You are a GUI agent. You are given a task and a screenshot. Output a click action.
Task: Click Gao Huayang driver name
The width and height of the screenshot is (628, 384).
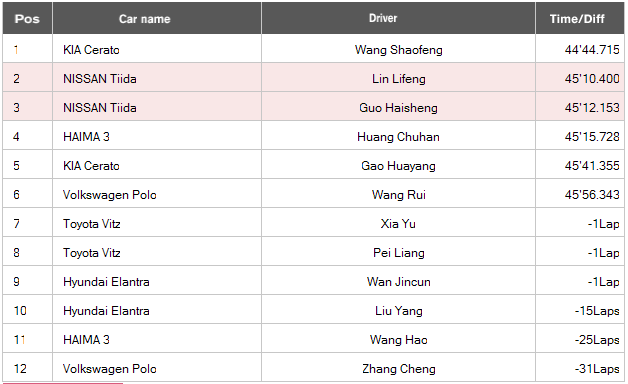click(x=398, y=166)
